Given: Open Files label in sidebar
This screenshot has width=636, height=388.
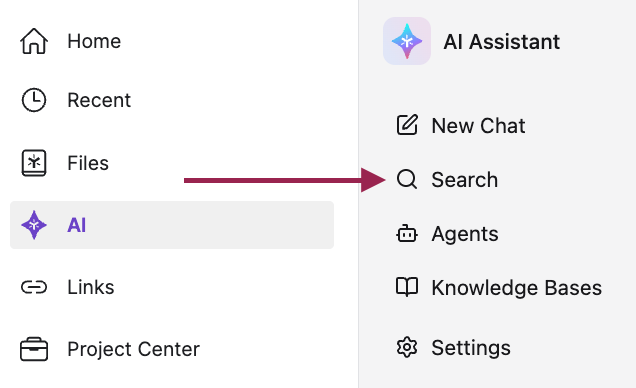Looking at the screenshot, I should [88, 163].
